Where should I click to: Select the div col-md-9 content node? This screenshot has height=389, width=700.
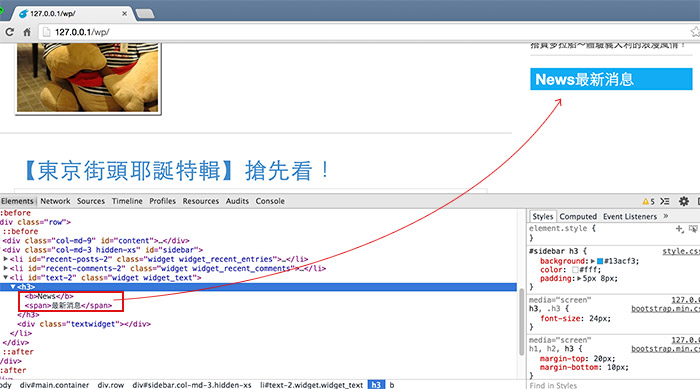[96, 241]
